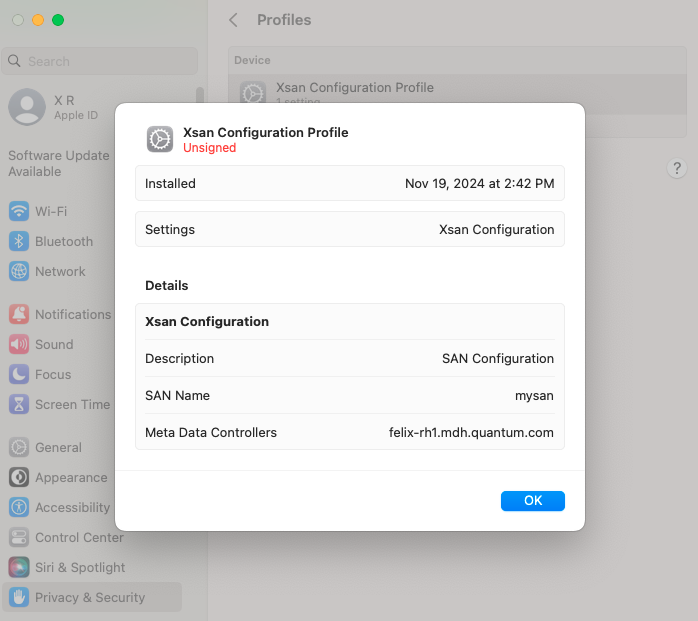Select the Accessibility icon
This screenshot has width=698, height=621.
(x=19, y=507)
